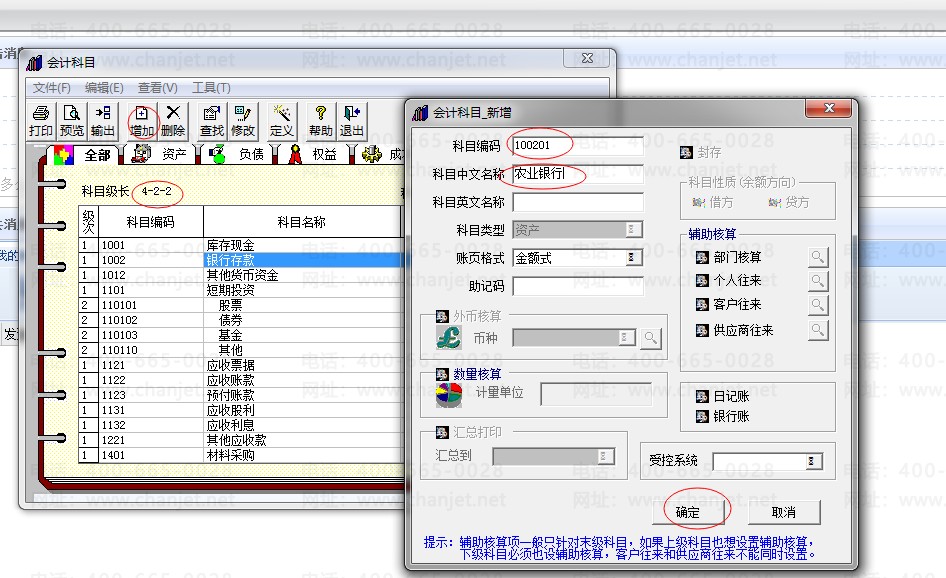Enable the 汇总打印 summary print checkbox

[442, 433]
